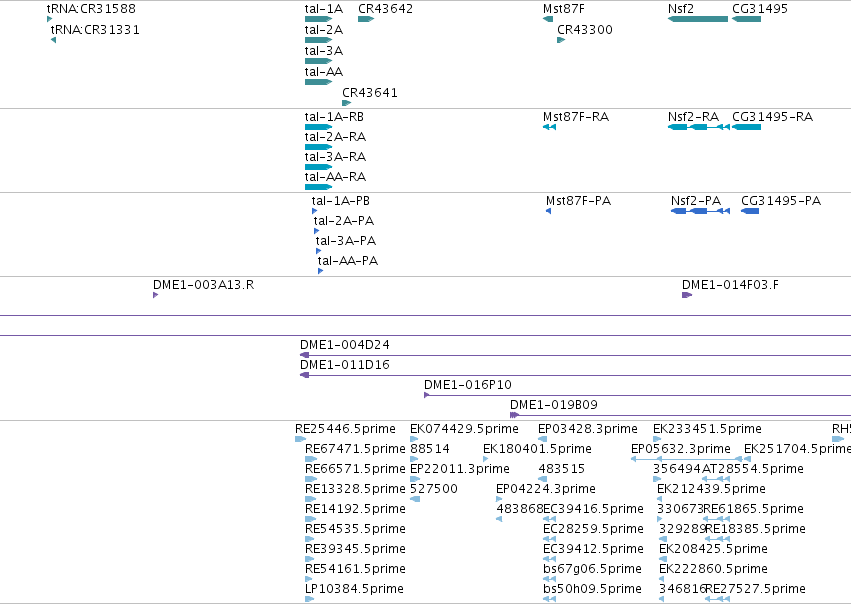Select the RE14192.5prime EST arrow
This screenshot has width=851, height=604.
[x=311, y=519]
